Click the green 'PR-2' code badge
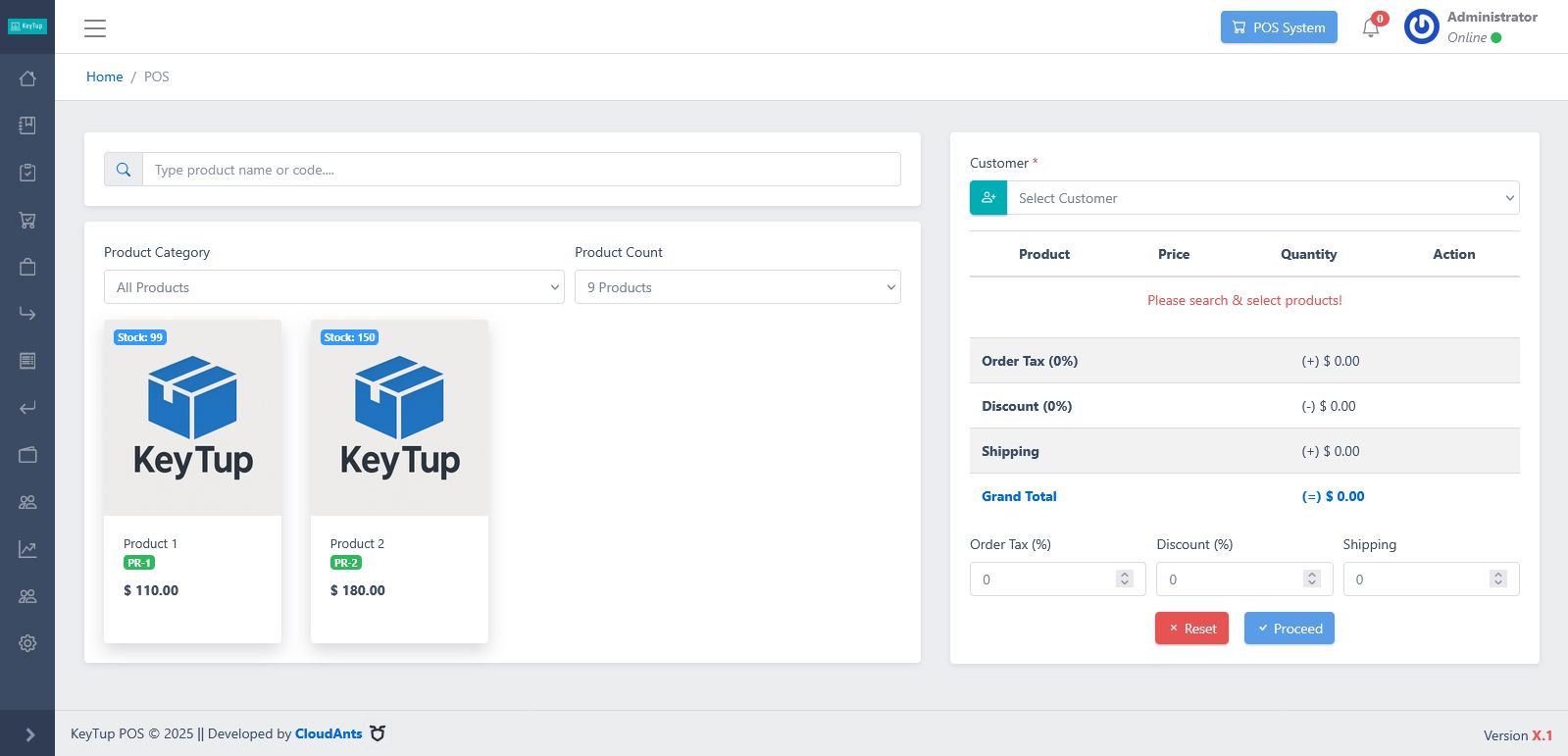Screen dimensions: 1568x756 (346, 563)
